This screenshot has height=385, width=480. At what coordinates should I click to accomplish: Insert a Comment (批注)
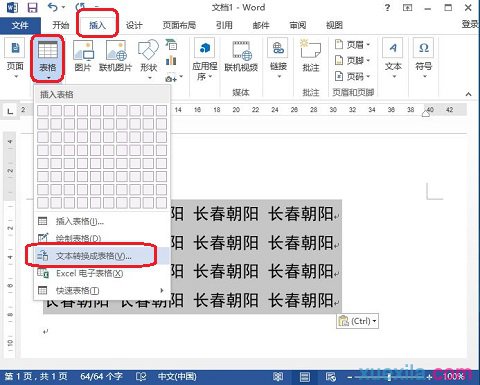pos(311,56)
